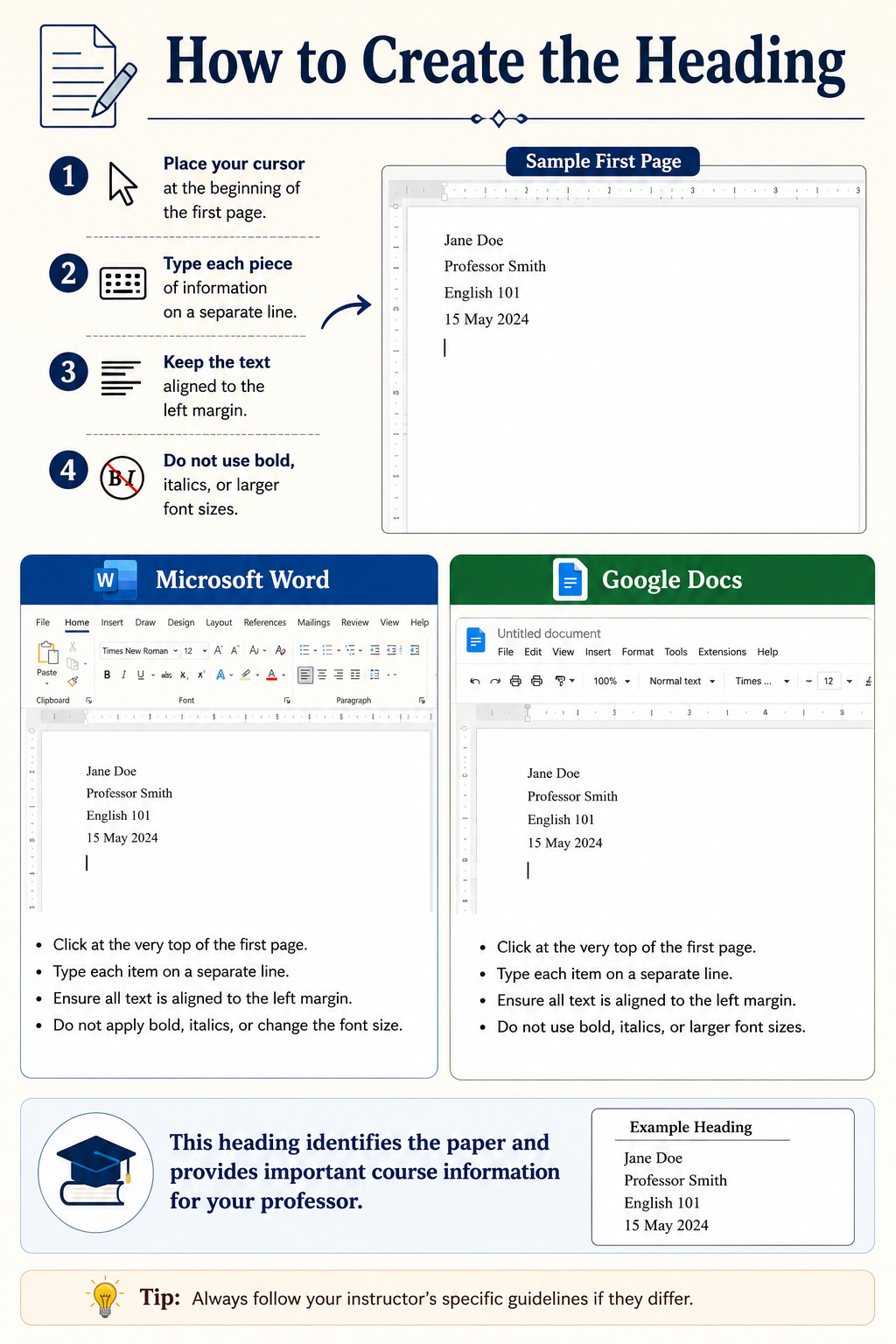Pick the red font color button in Word
896x1344 pixels.
[x=272, y=675]
